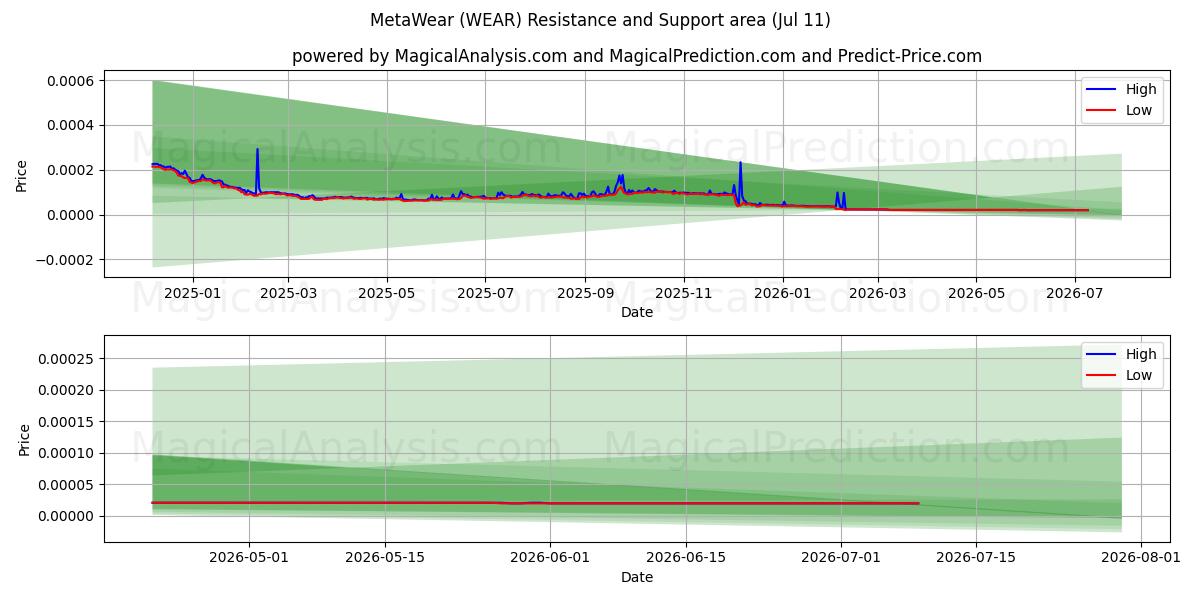The width and height of the screenshot is (1200, 600).
Task: Click the '2025-09' x-axis label in top chart
Action: (585, 294)
